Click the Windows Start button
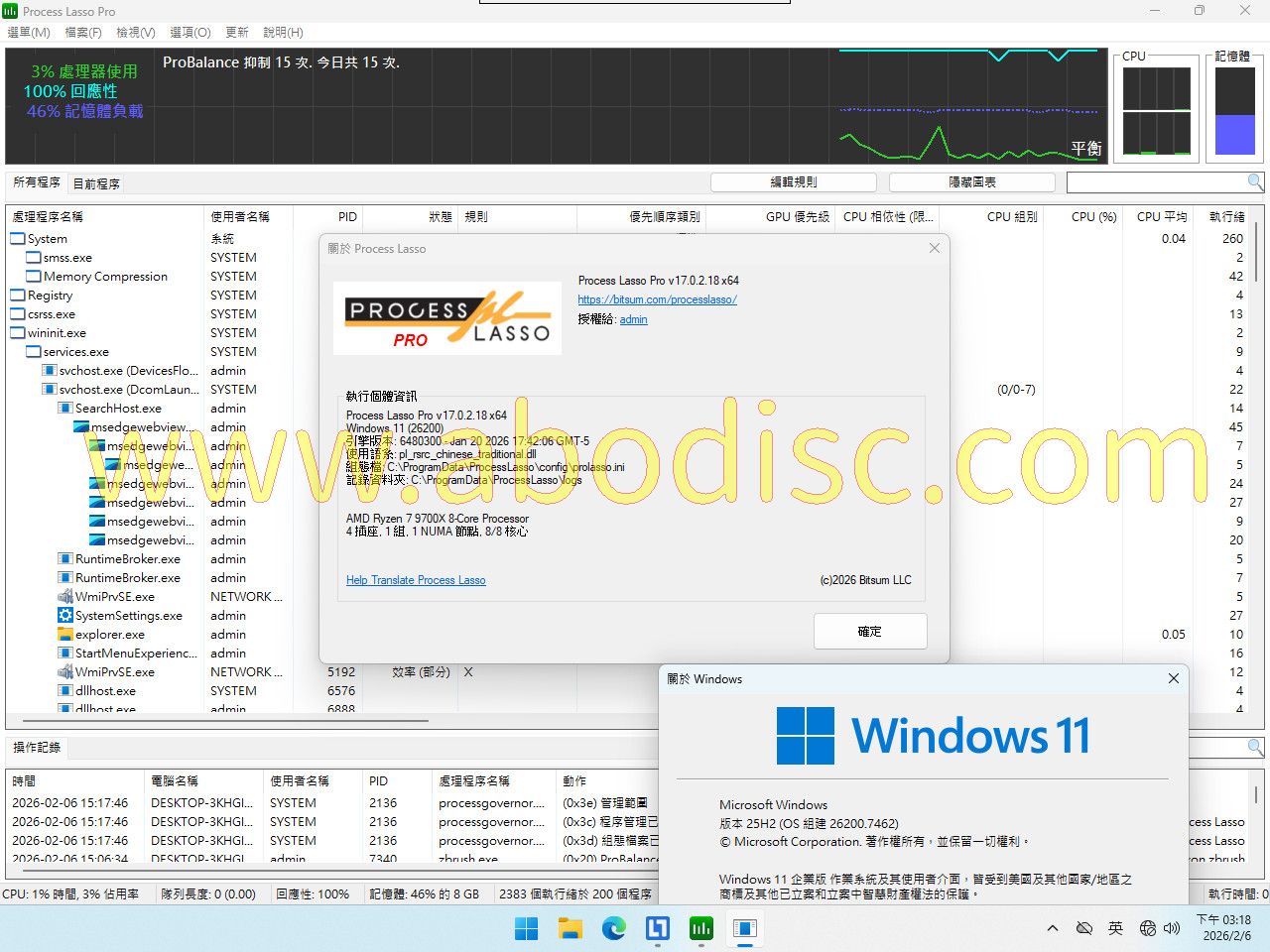Screen dimensions: 1270x952 click(527, 929)
